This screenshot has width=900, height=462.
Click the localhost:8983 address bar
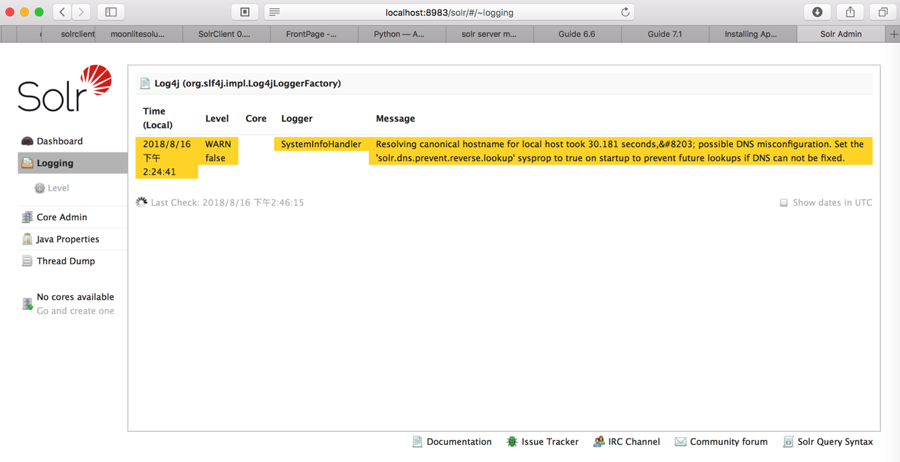(x=449, y=11)
